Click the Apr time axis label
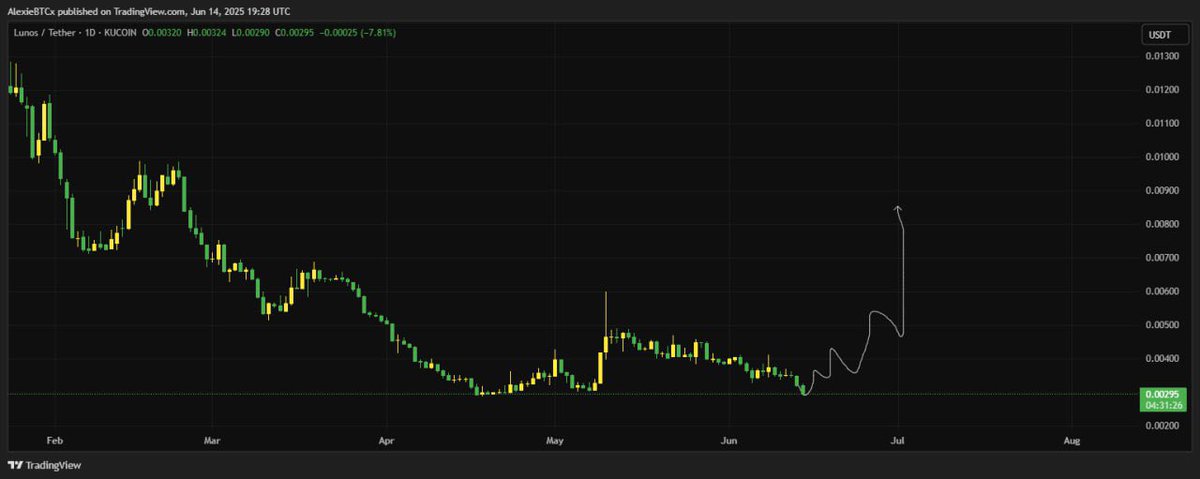Viewport: 1200px width, 479px height. (385, 439)
